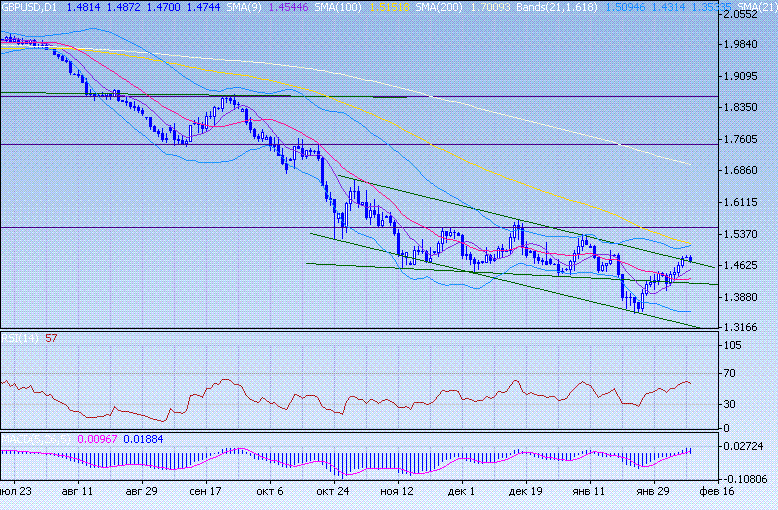Click the RSI value 57 readout
778x510 pixels.
click(x=51, y=338)
